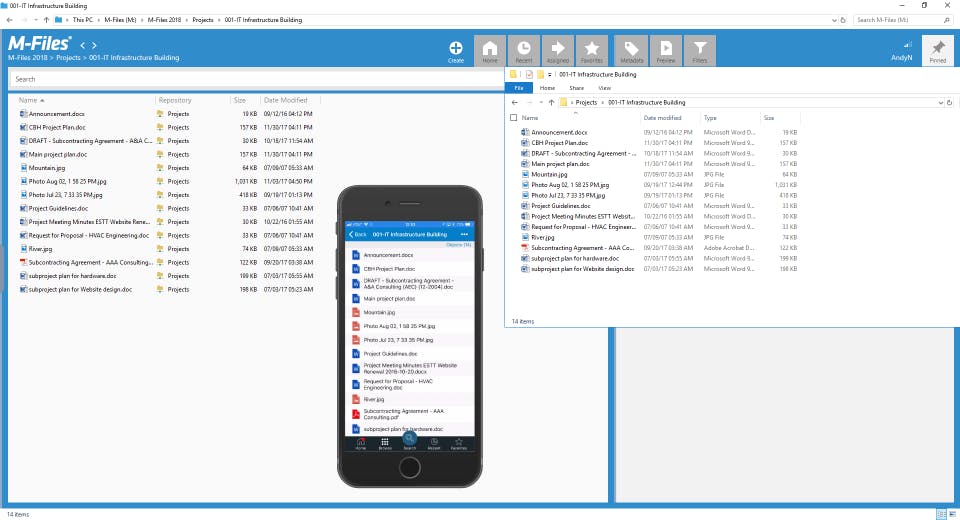
Task: Select Mountain.jpg in the M-Files list
Action: pyautogui.click(x=47, y=168)
